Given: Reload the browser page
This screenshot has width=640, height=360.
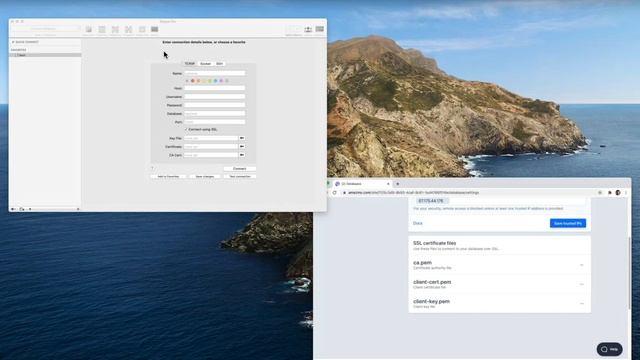Looking at the screenshot, I should coord(335,193).
